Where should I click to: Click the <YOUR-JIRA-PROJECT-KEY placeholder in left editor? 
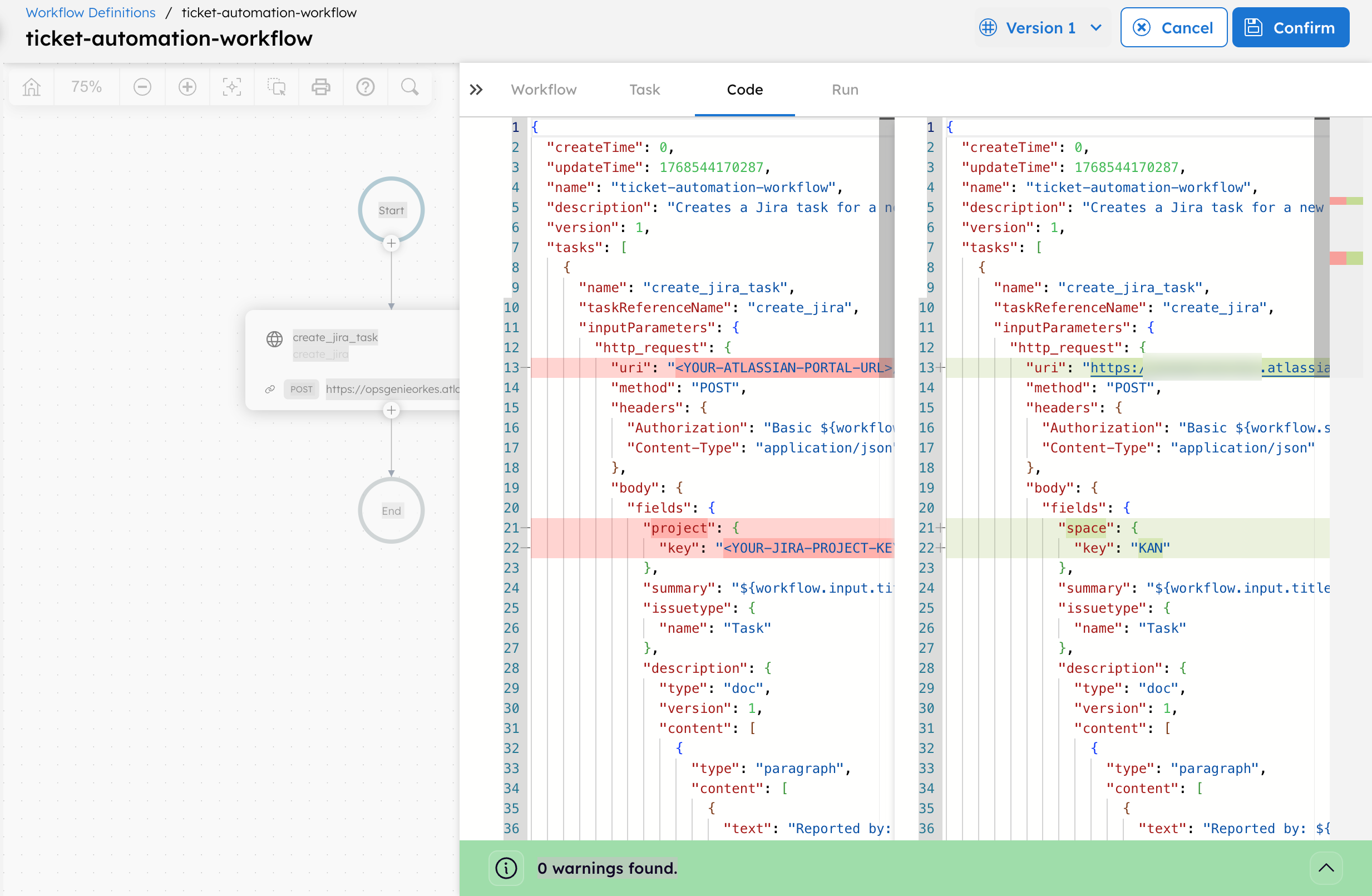tap(808, 548)
